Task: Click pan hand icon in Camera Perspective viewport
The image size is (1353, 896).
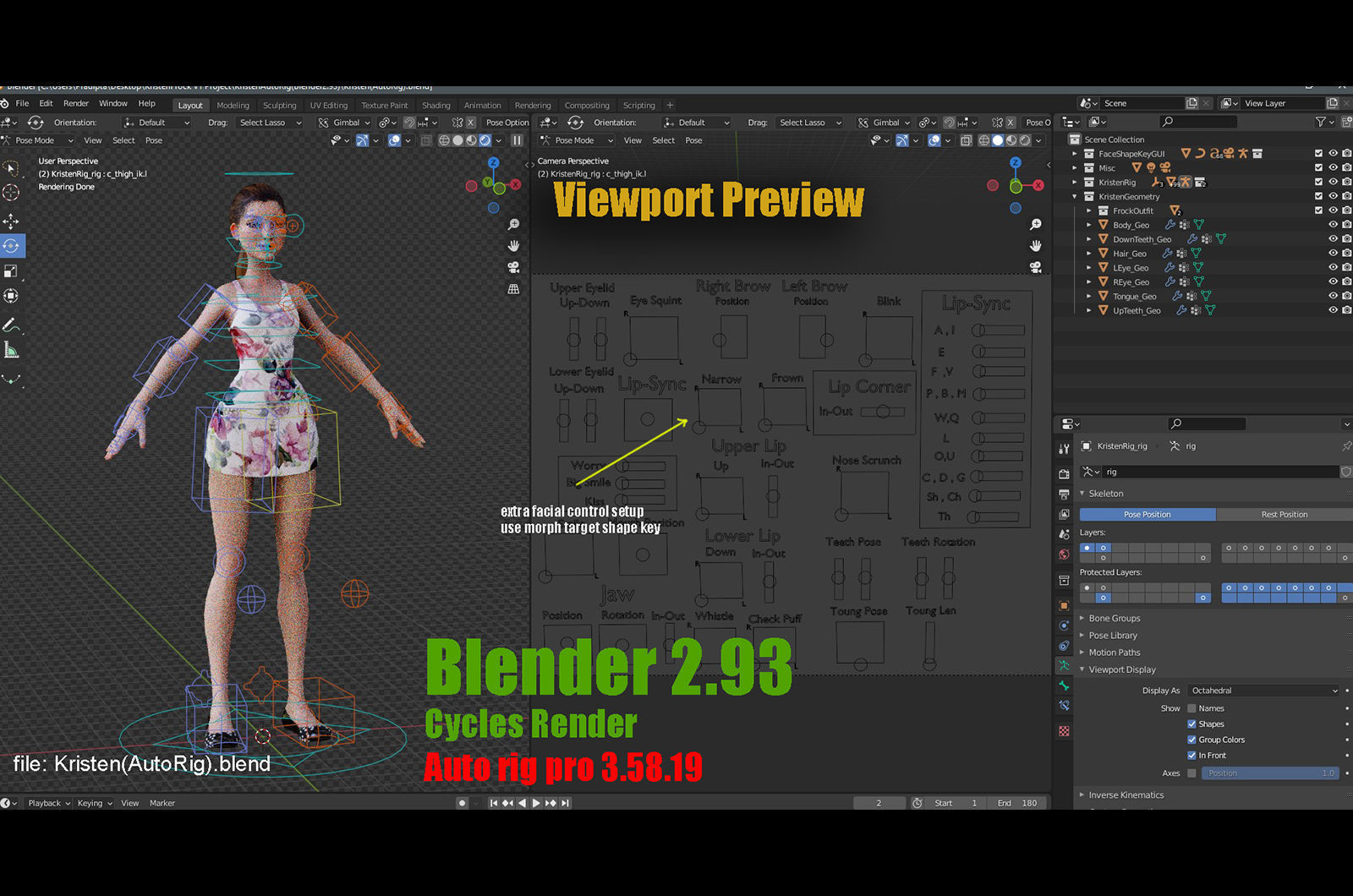Action: (1036, 246)
